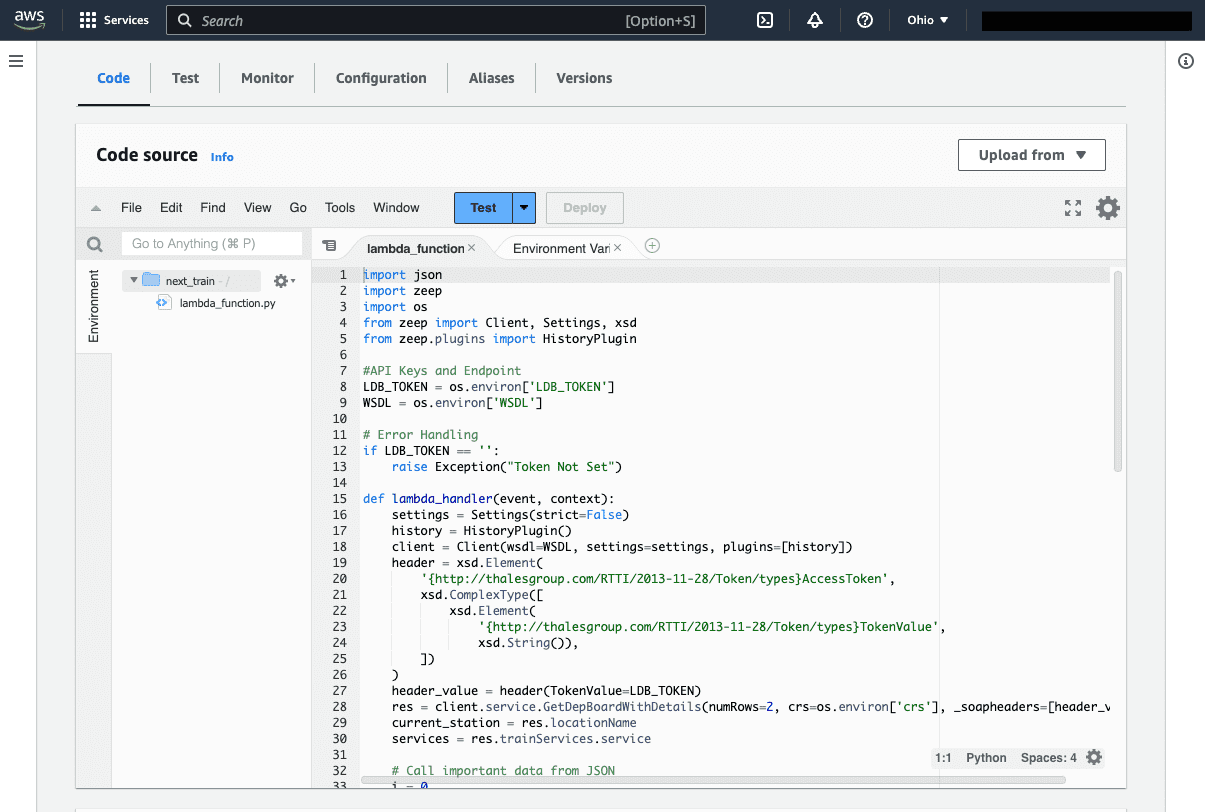Click the 'history = HistoryPlugin()' line
This screenshot has width=1205, height=812.
482,531
